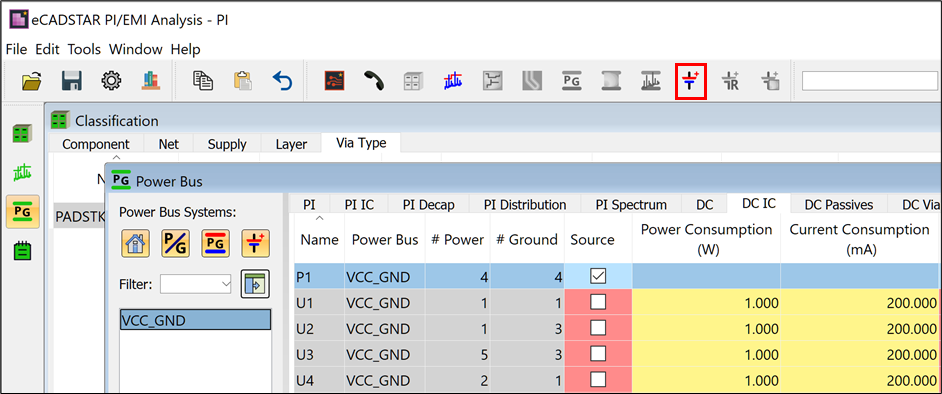Click the apply filter button beside Filter
Screen dimensions: 942x394
(x=255, y=284)
